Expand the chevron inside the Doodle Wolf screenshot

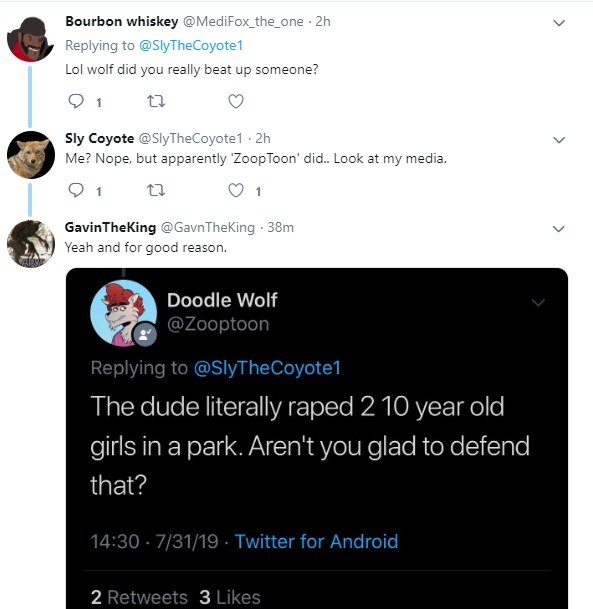click(x=538, y=302)
